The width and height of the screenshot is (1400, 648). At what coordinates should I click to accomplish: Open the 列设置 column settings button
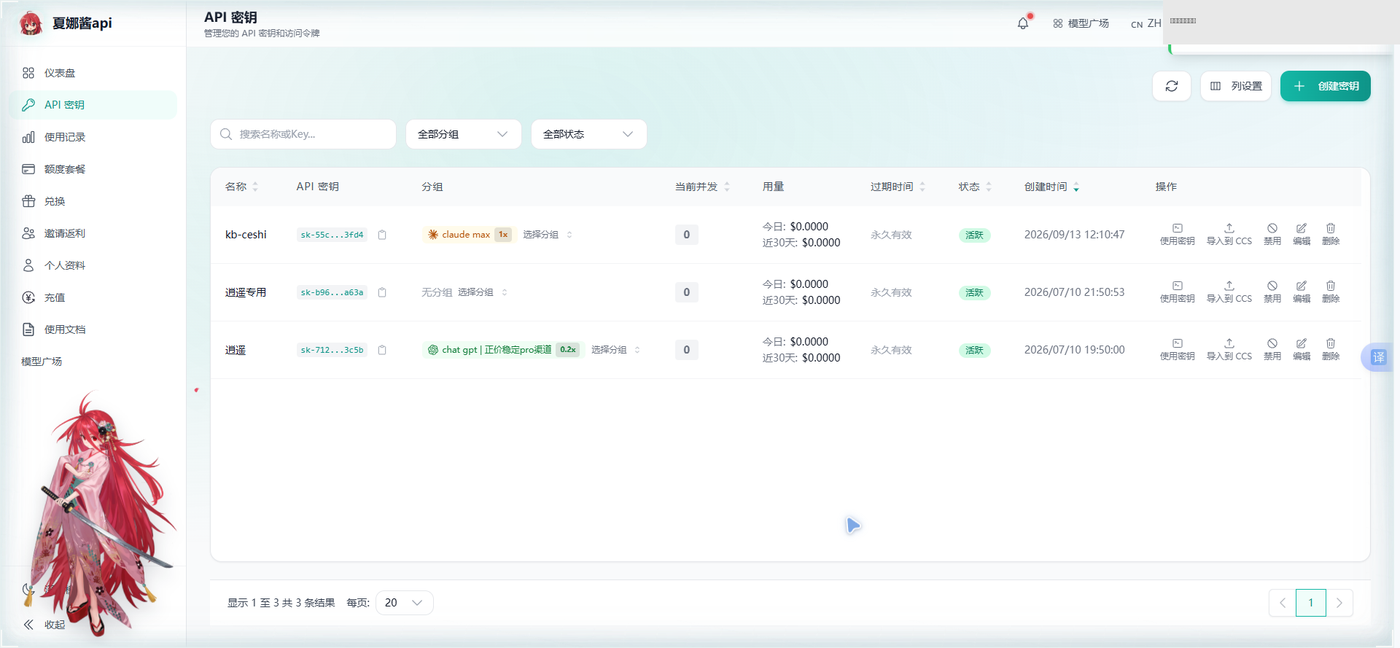tap(1236, 86)
